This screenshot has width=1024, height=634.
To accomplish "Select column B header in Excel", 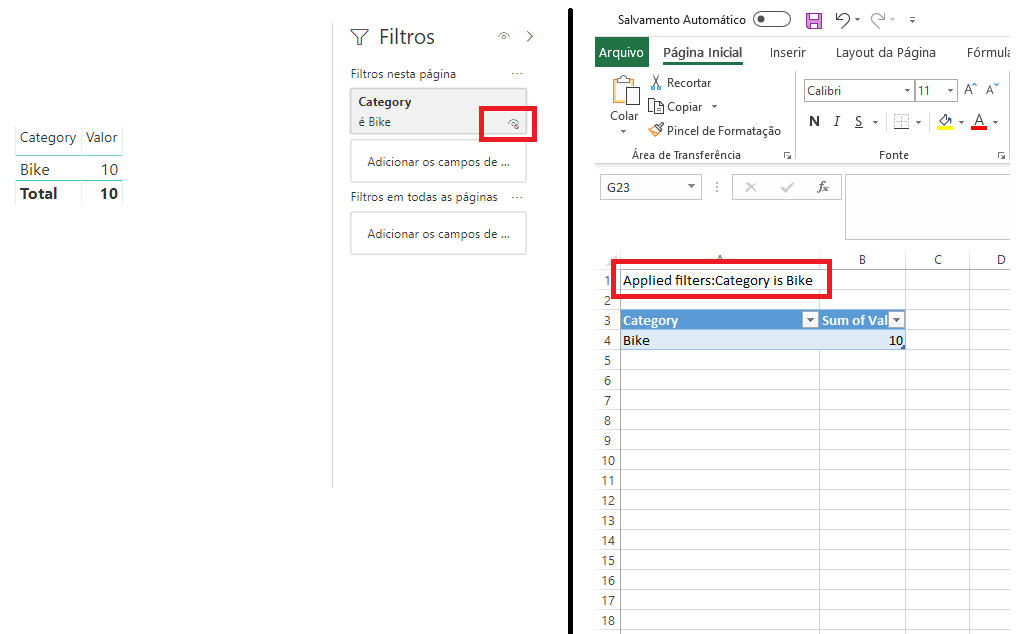I will [862, 259].
